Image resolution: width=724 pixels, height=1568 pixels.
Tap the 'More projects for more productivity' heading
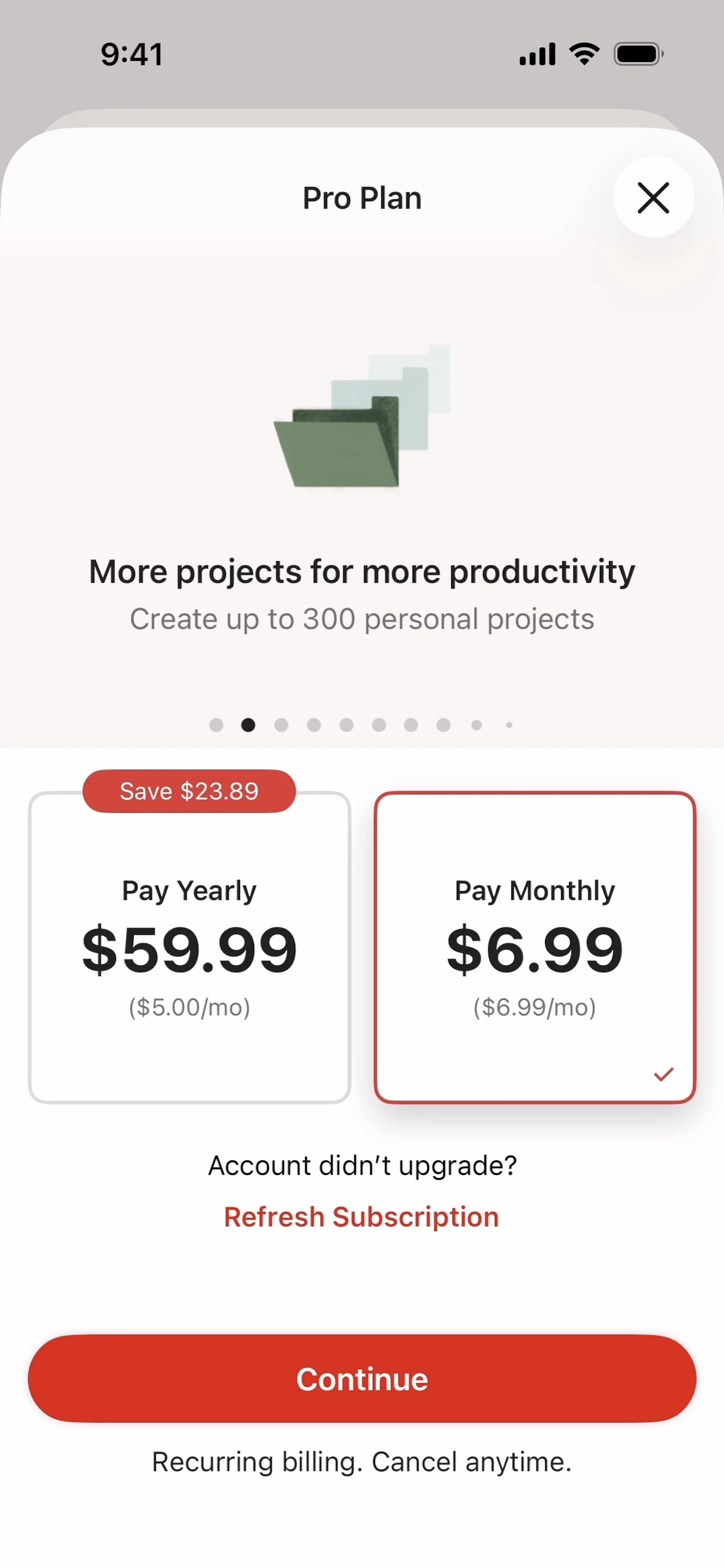click(362, 572)
